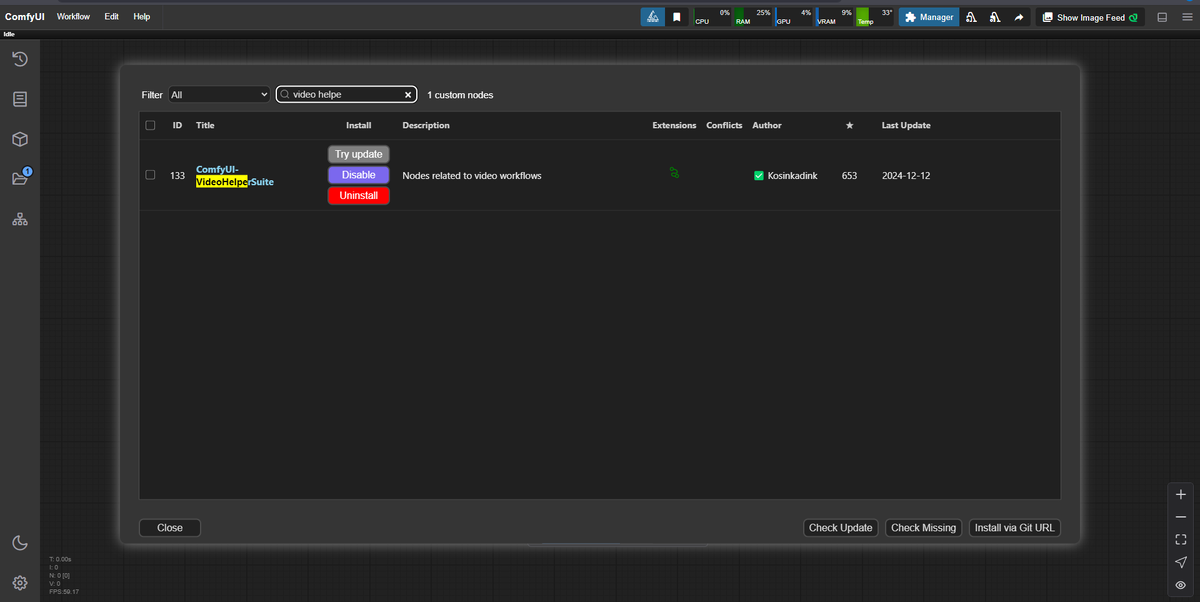This screenshot has width=1200, height=602.
Task: Click the blue logo icon in top toolbar
Action: (x=652, y=17)
